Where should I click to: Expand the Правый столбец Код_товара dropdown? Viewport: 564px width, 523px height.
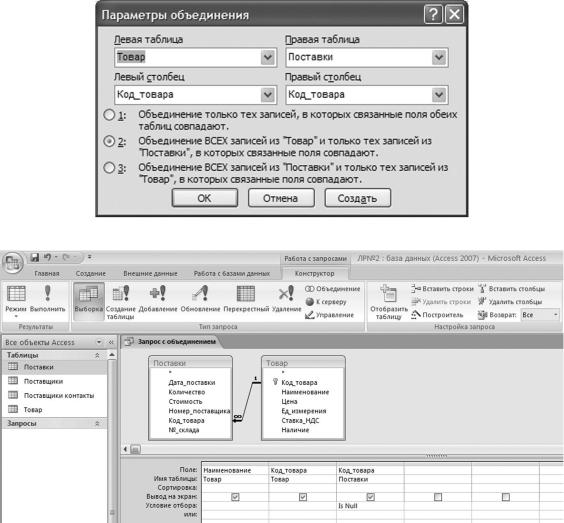click(x=439, y=95)
